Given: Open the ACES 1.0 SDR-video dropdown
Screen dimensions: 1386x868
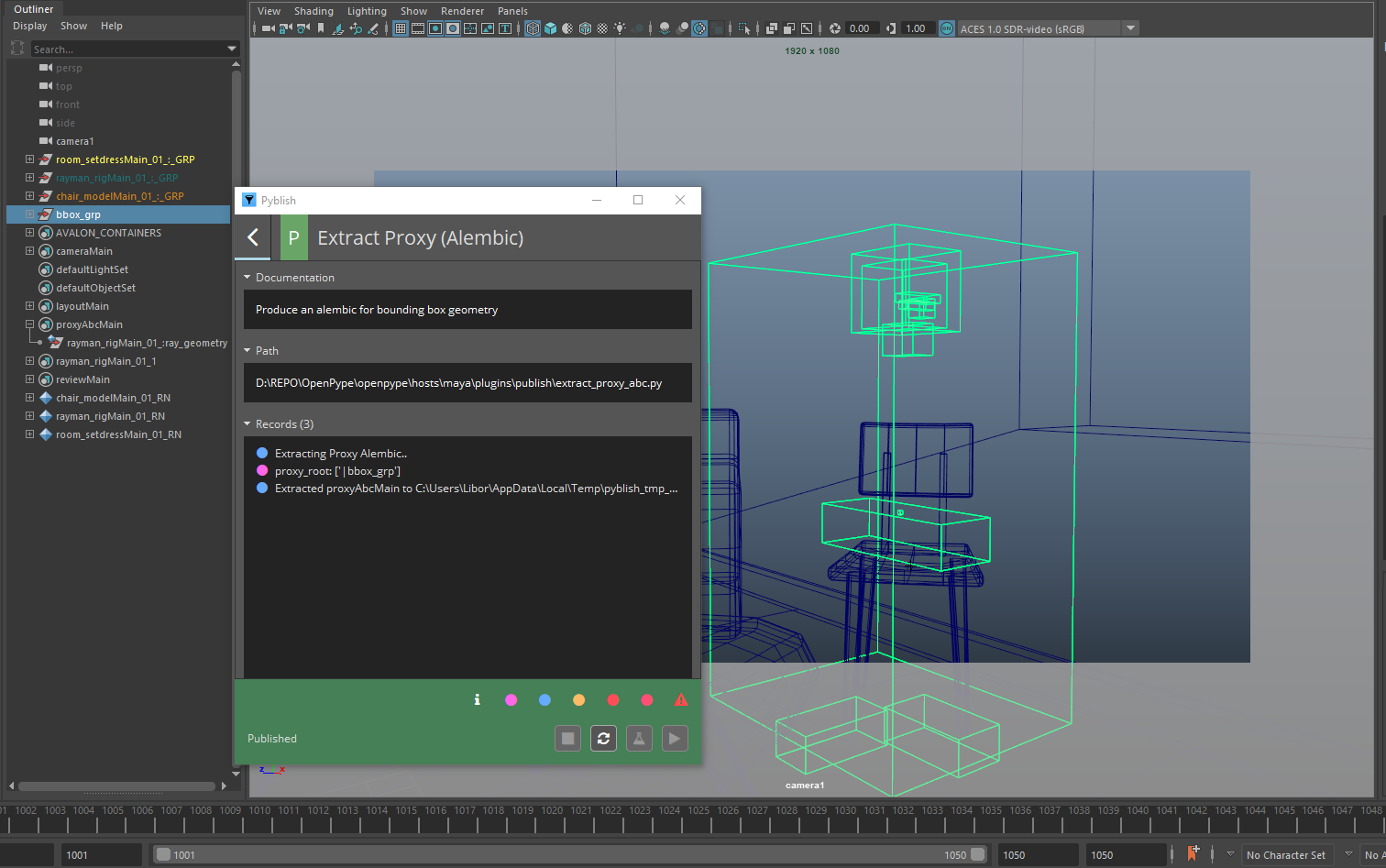Looking at the screenshot, I should [x=1131, y=28].
